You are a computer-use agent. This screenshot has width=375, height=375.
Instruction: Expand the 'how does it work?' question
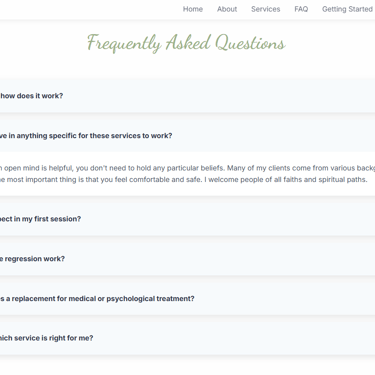(x=187, y=96)
